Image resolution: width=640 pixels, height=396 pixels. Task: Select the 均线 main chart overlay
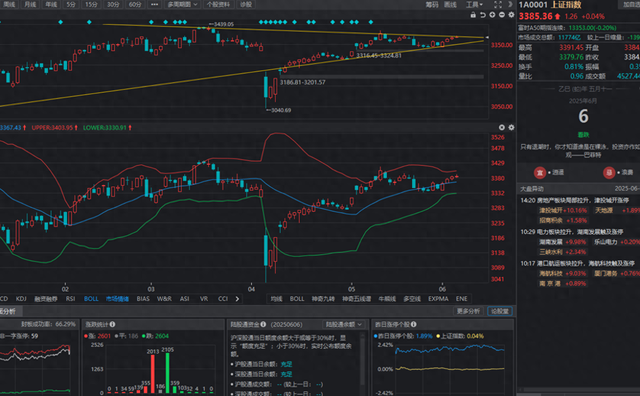pos(276,299)
